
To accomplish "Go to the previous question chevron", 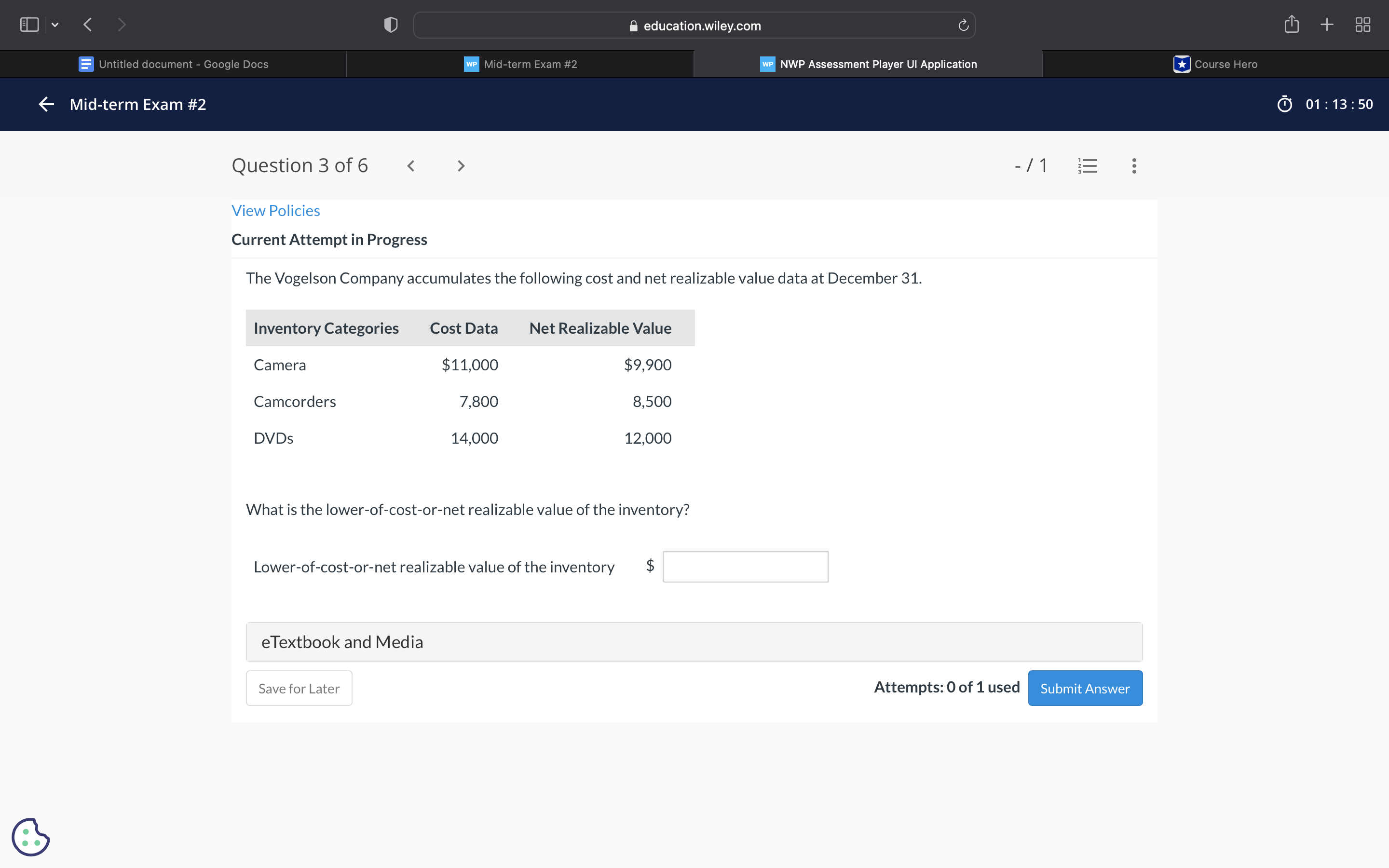I will [x=411, y=166].
